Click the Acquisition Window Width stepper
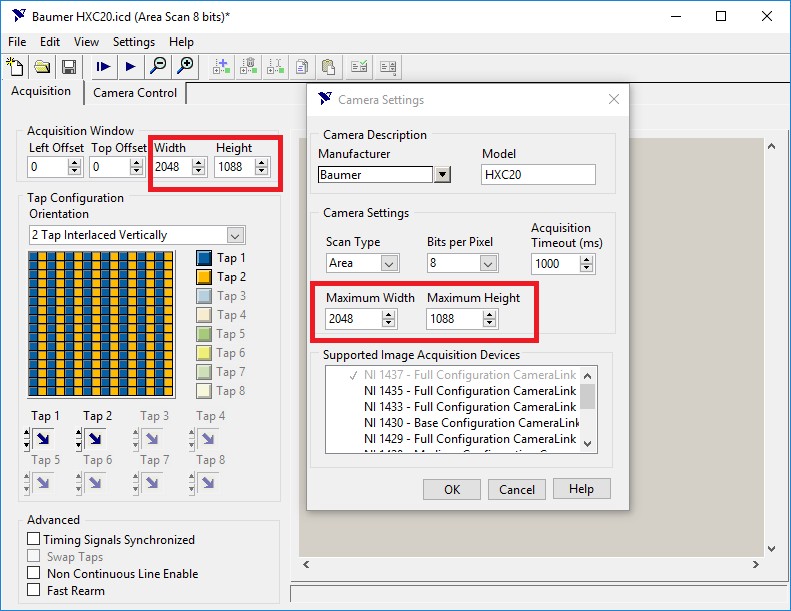 pyautogui.click(x=199, y=167)
